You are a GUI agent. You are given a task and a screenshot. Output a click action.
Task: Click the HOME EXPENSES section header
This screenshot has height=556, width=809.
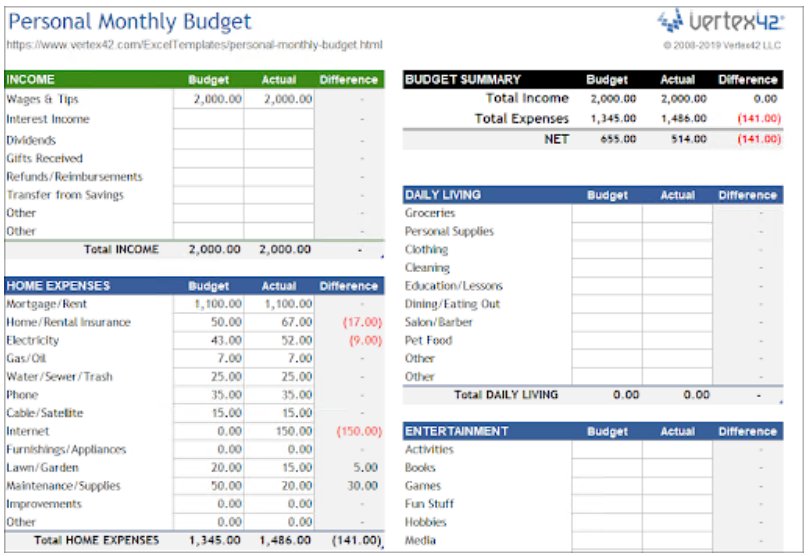point(58,286)
